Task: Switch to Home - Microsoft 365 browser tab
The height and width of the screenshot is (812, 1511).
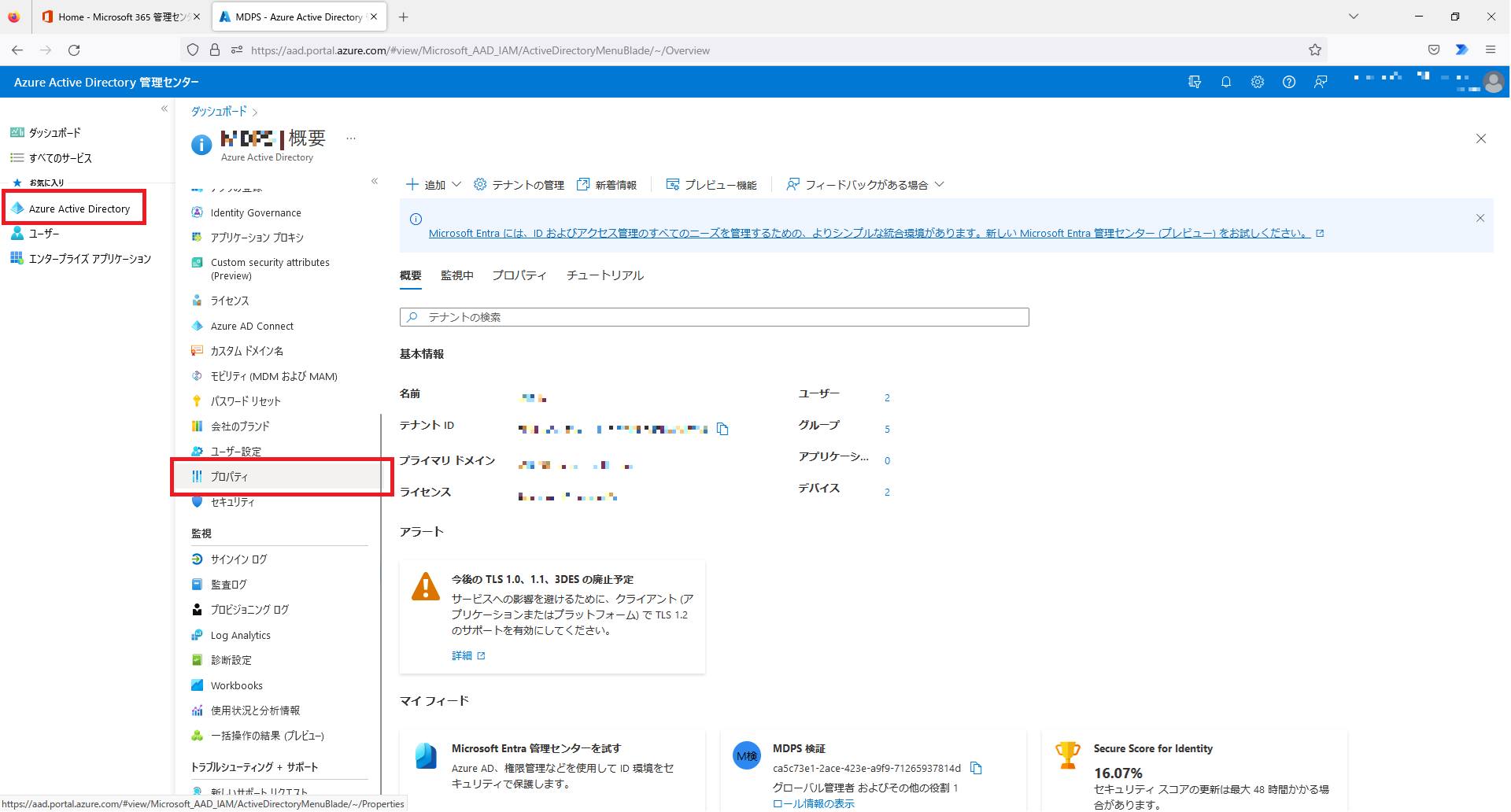Action: pyautogui.click(x=120, y=17)
